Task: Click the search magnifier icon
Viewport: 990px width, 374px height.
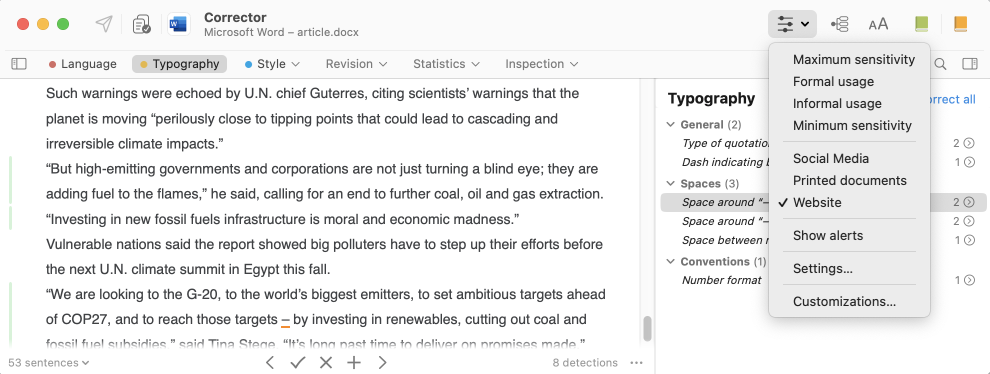Action: pos(940,64)
